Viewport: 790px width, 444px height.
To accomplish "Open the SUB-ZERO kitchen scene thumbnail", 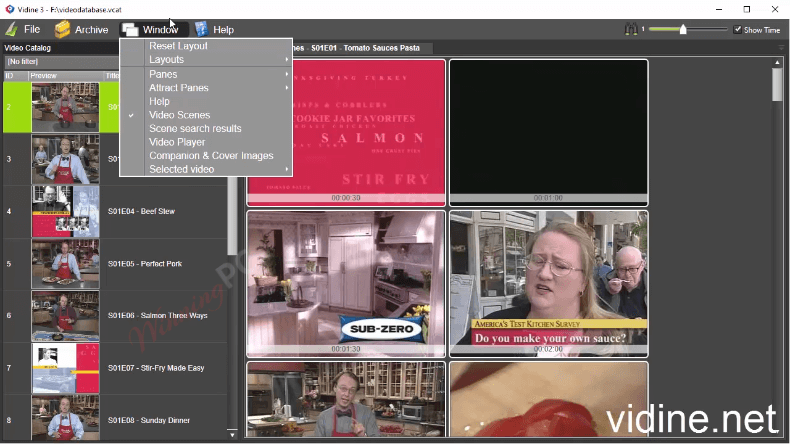I will [x=346, y=284].
